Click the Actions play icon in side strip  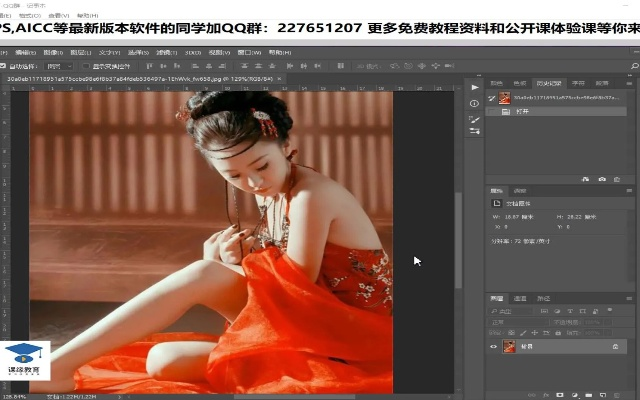pos(474,87)
